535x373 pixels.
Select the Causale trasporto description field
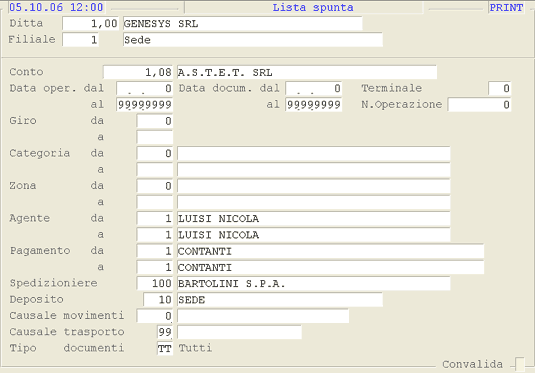[x=239, y=332]
